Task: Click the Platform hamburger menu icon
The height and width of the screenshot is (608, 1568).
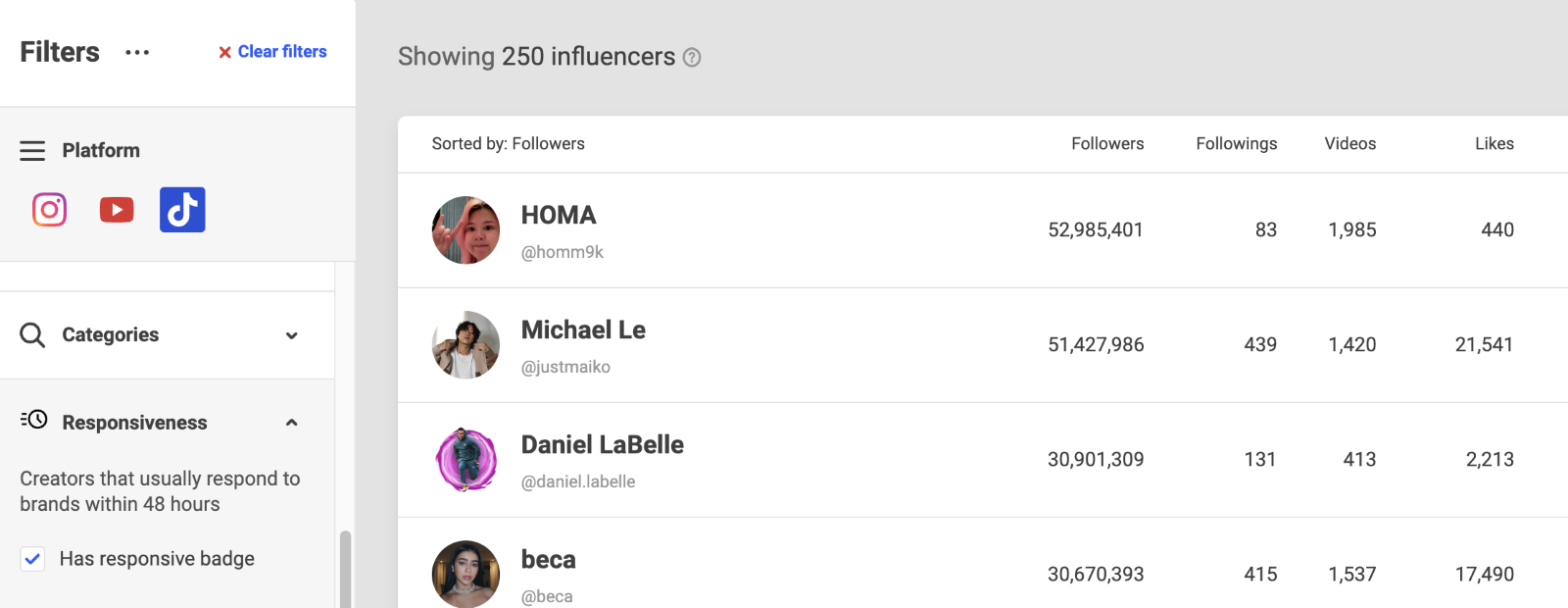Action: tap(32, 151)
